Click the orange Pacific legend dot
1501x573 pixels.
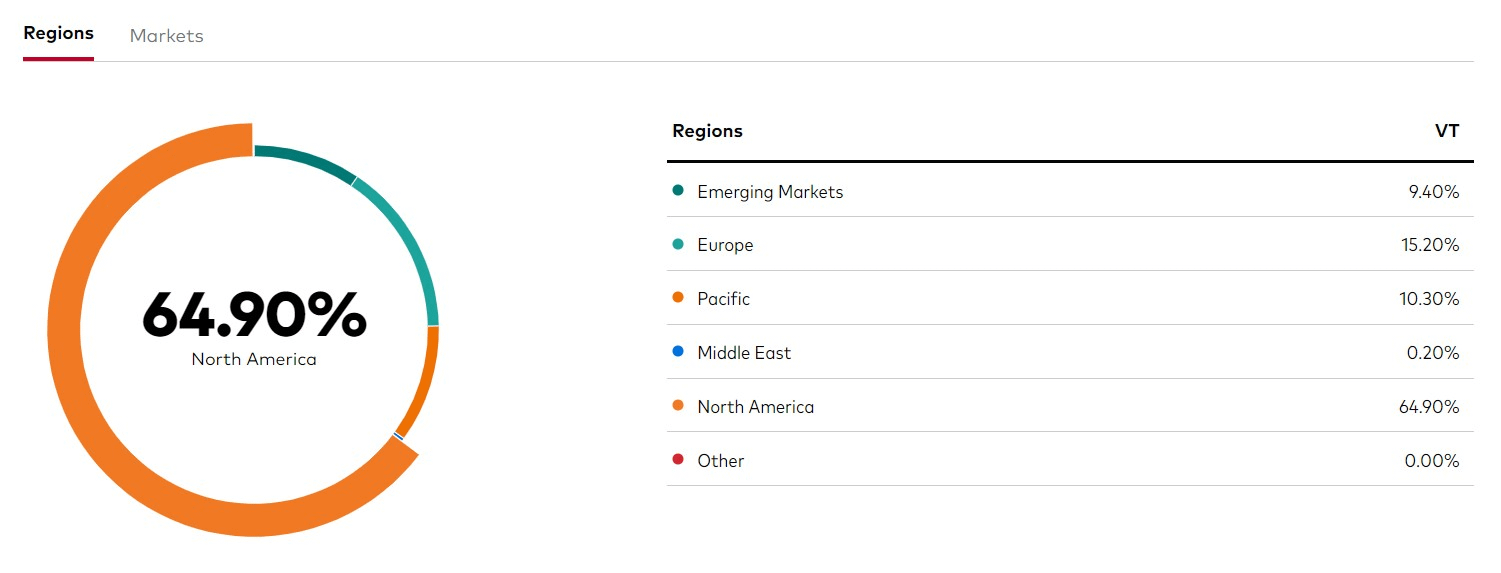pos(678,299)
